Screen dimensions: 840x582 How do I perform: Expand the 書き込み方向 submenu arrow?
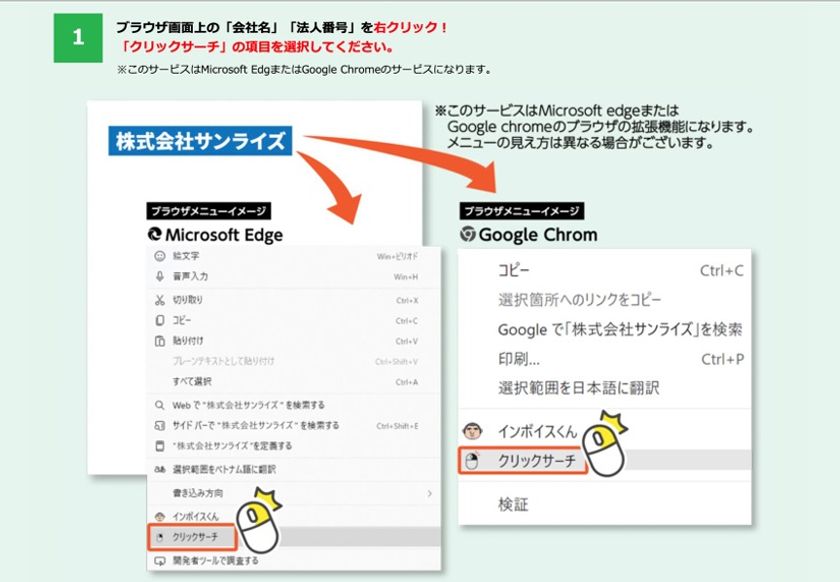pos(430,494)
